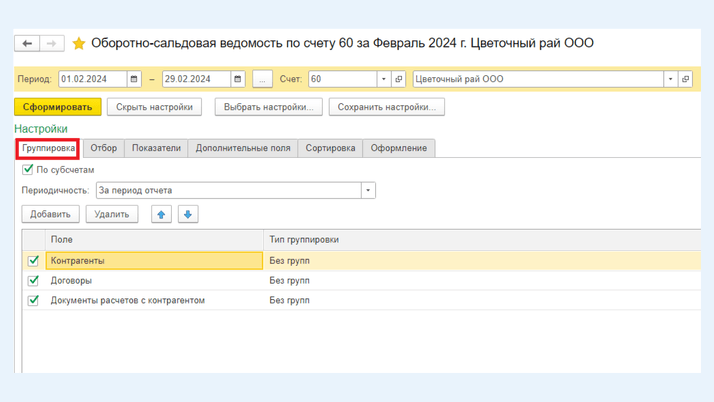Uncheck the Контрагенты row checkbox
The height and width of the screenshot is (402, 714).
(x=33, y=260)
